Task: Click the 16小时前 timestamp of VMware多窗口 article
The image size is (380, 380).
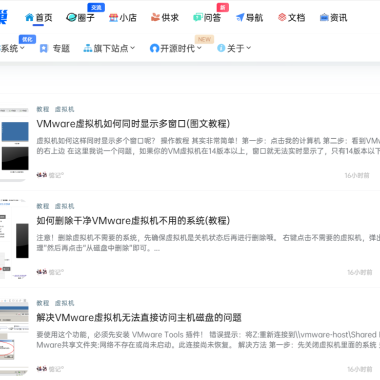Action: [x=357, y=175]
